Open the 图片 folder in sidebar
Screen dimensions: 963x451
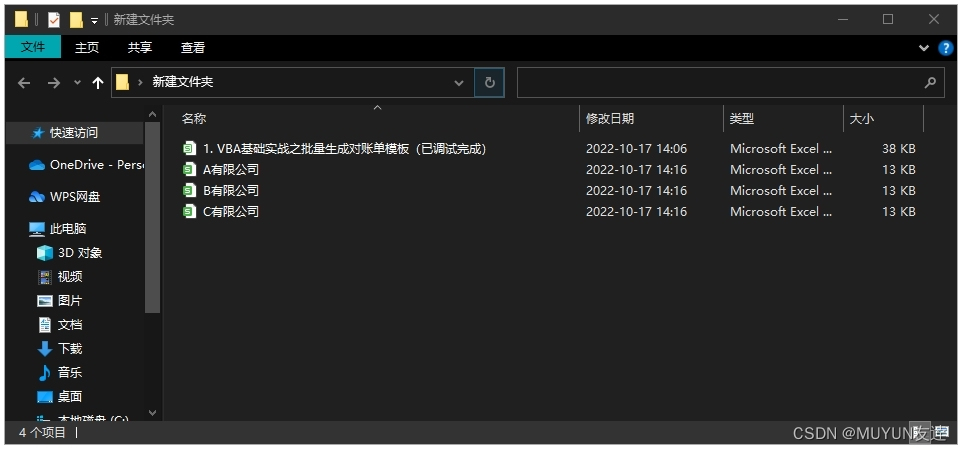[x=69, y=300]
